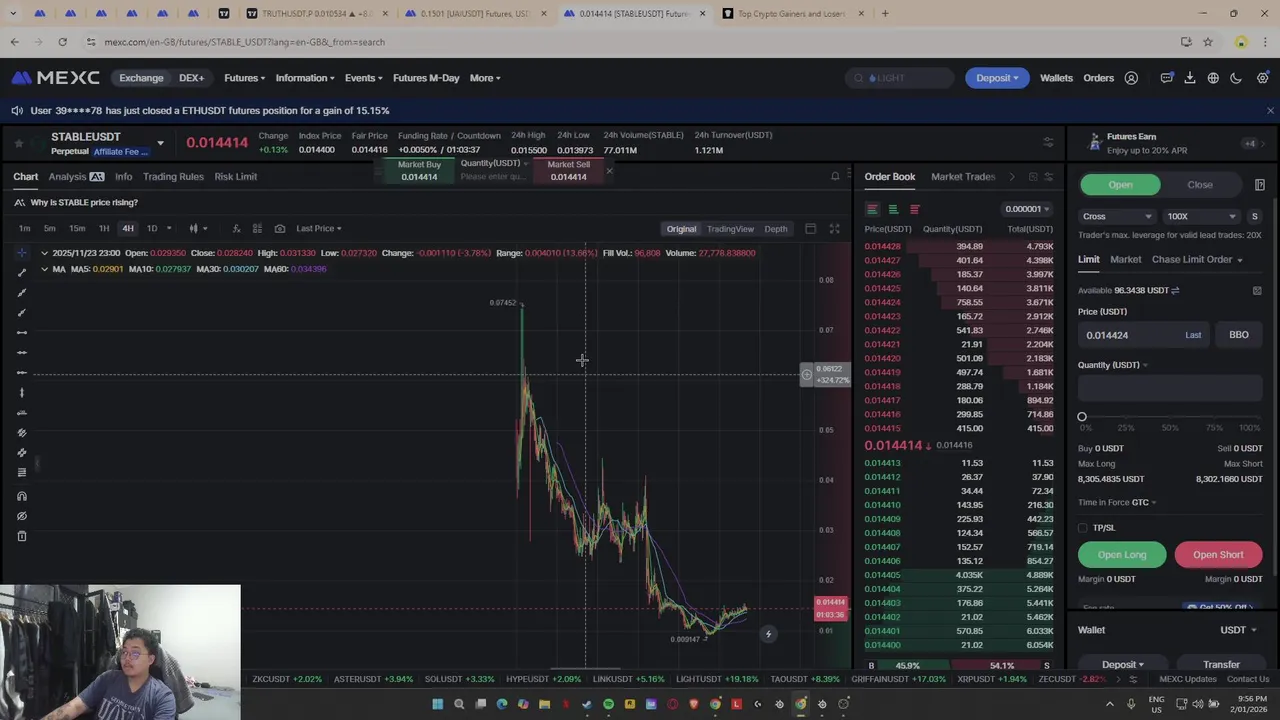
Task: Click the favorite star beside STABLEUSDT
Action: click(x=18, y=143)
